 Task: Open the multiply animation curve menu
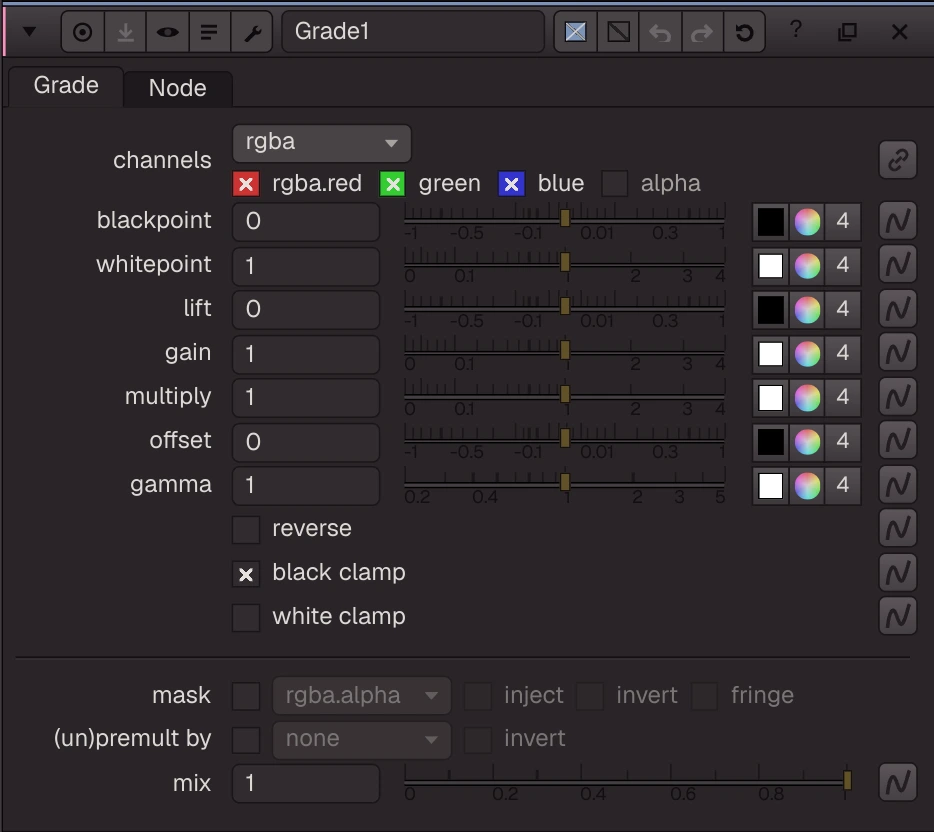898,397
